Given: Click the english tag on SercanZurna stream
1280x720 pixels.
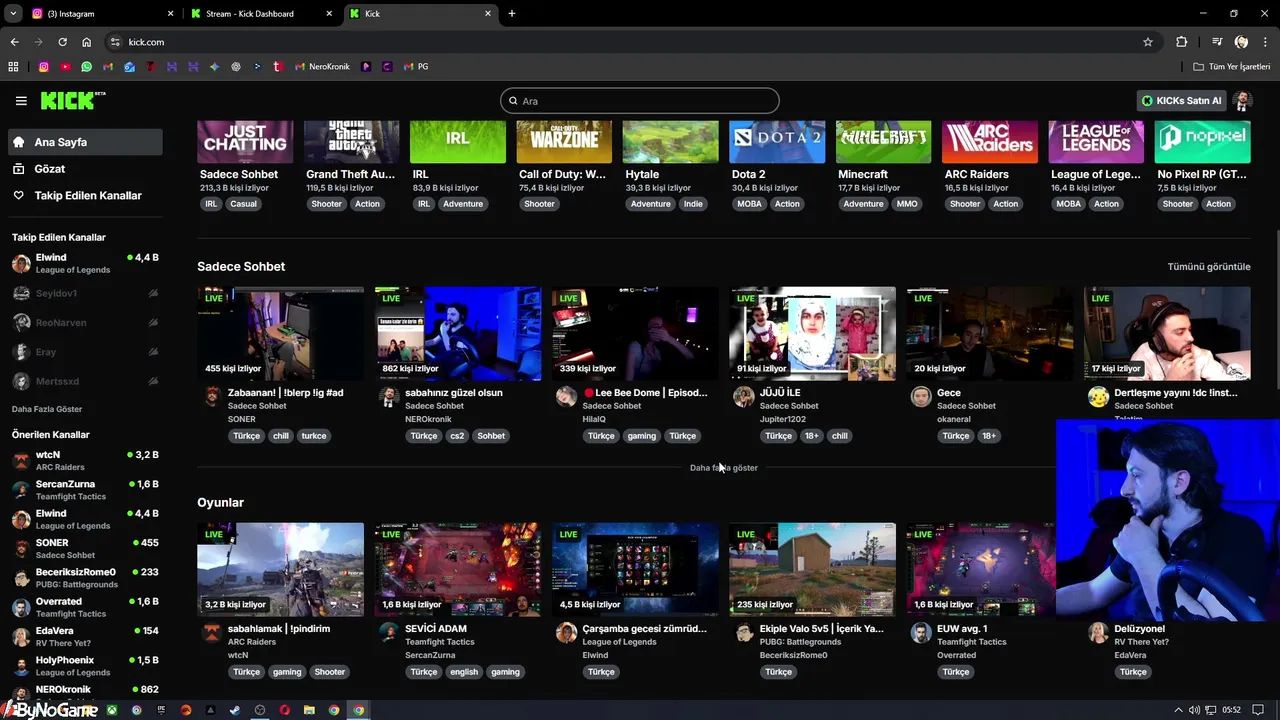Looking at the screenshot, I should coord(464,672).
